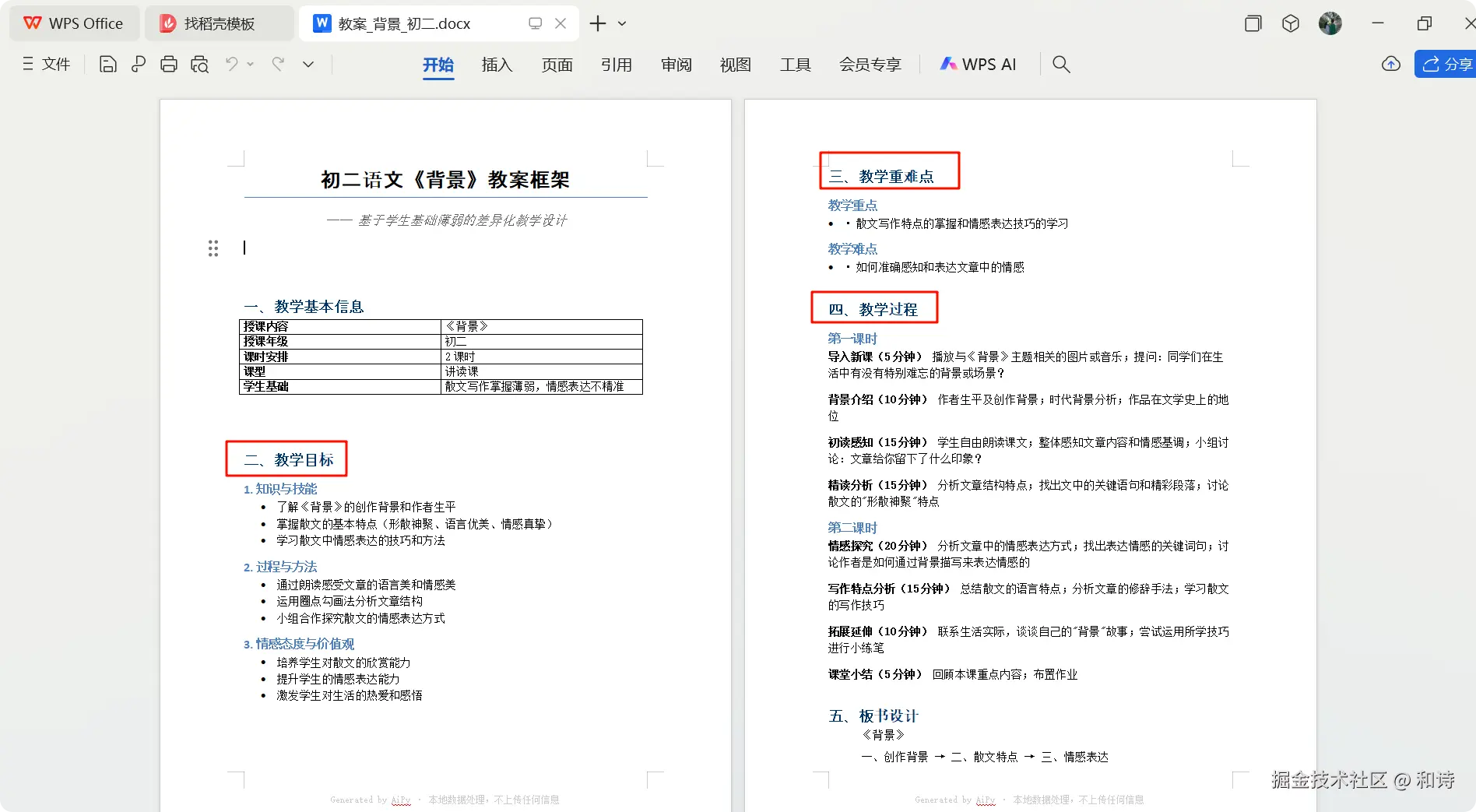Launch WPS AI assistant
1476x812 pixels.
[978, 65]
